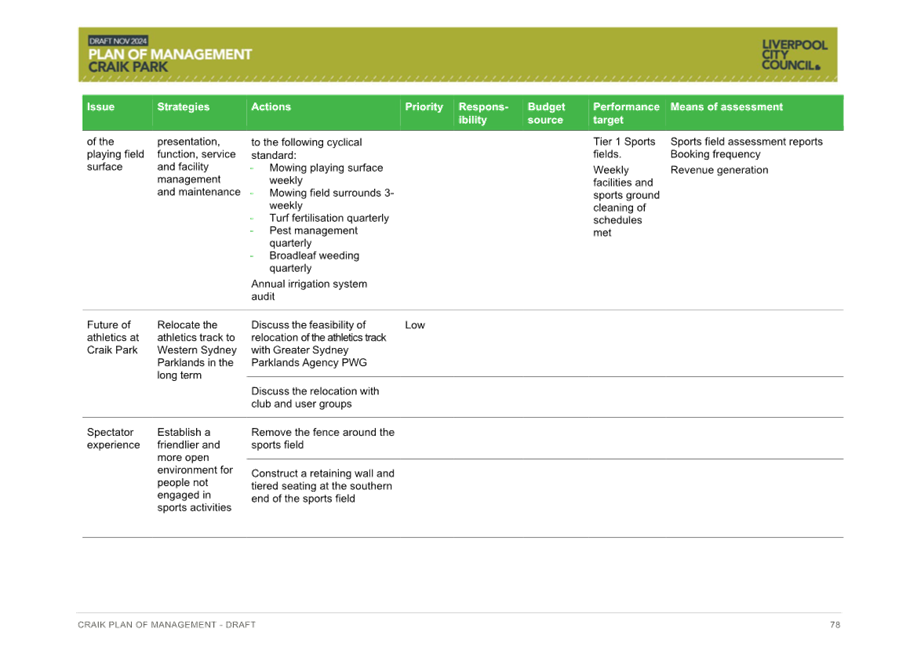Click the 'Low' priority value
Image resolution: width=917 pixels, height=648 pixels.
[415, 325]
